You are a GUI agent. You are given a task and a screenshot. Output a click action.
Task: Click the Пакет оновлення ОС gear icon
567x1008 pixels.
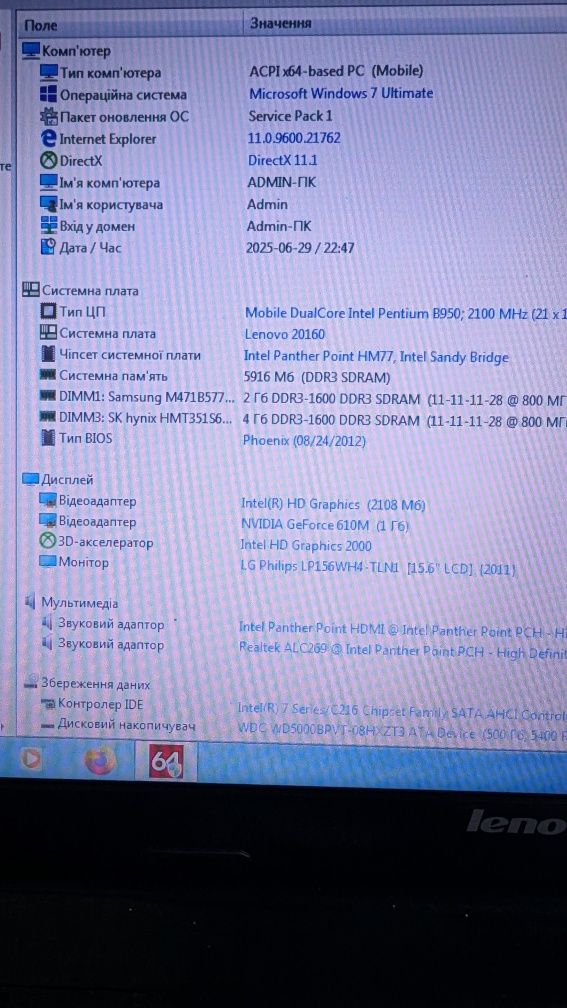[x=49, y=116]
